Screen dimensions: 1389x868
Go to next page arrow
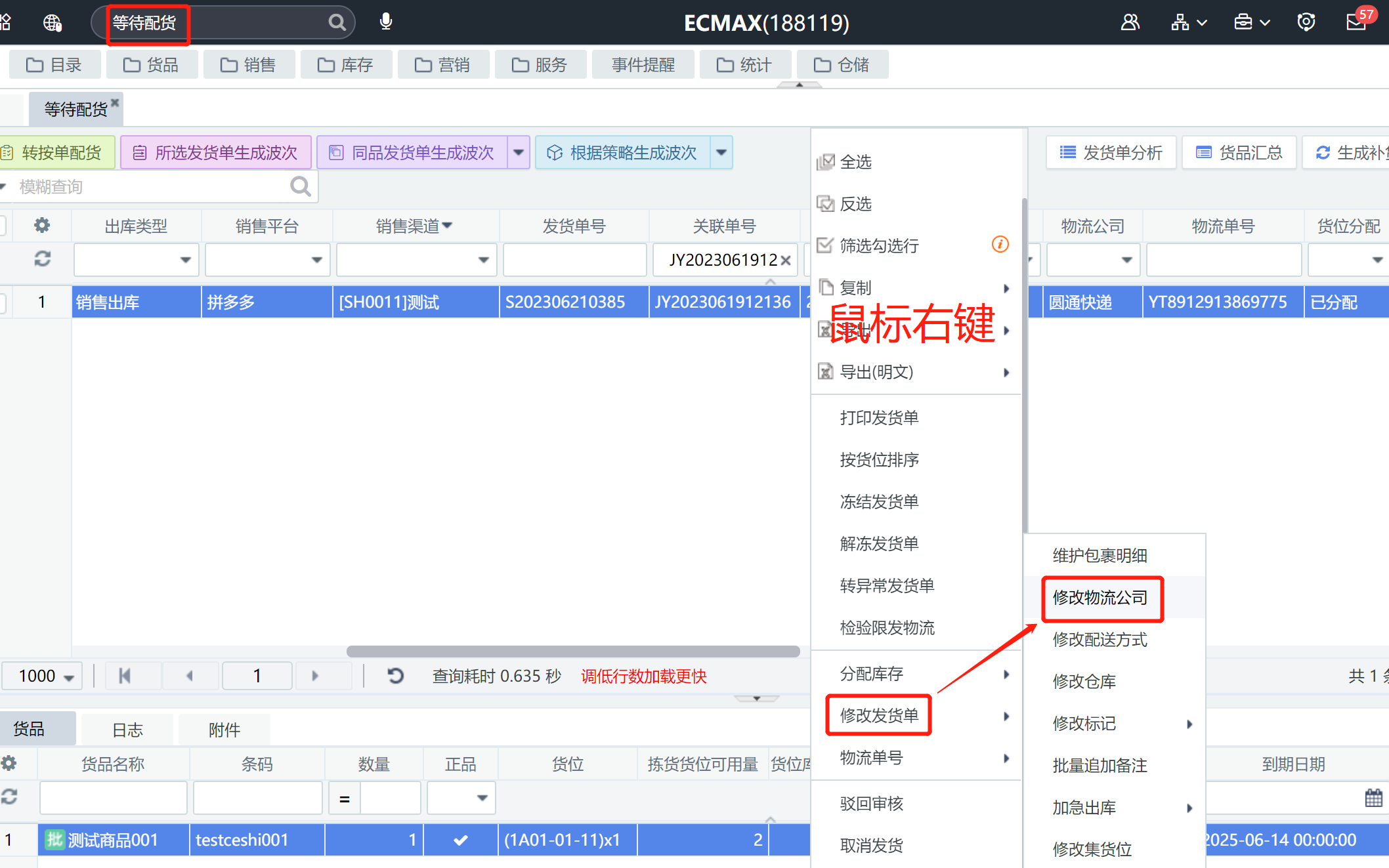[x=315, y=676]
